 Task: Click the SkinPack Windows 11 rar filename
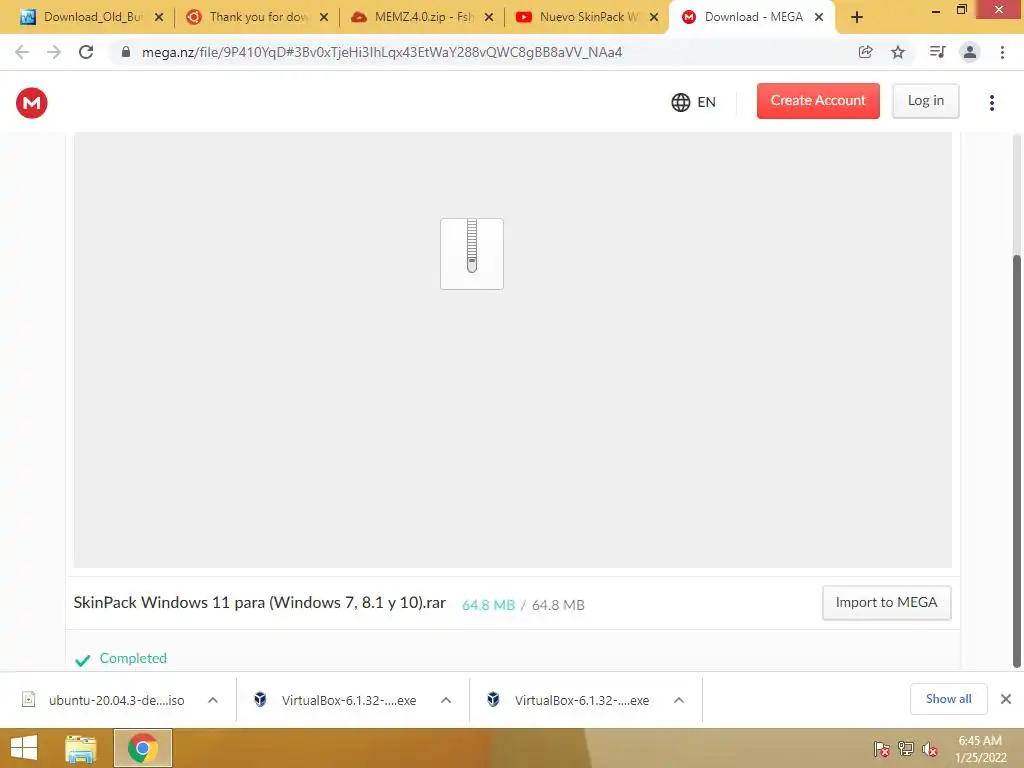tap(259, 602)
